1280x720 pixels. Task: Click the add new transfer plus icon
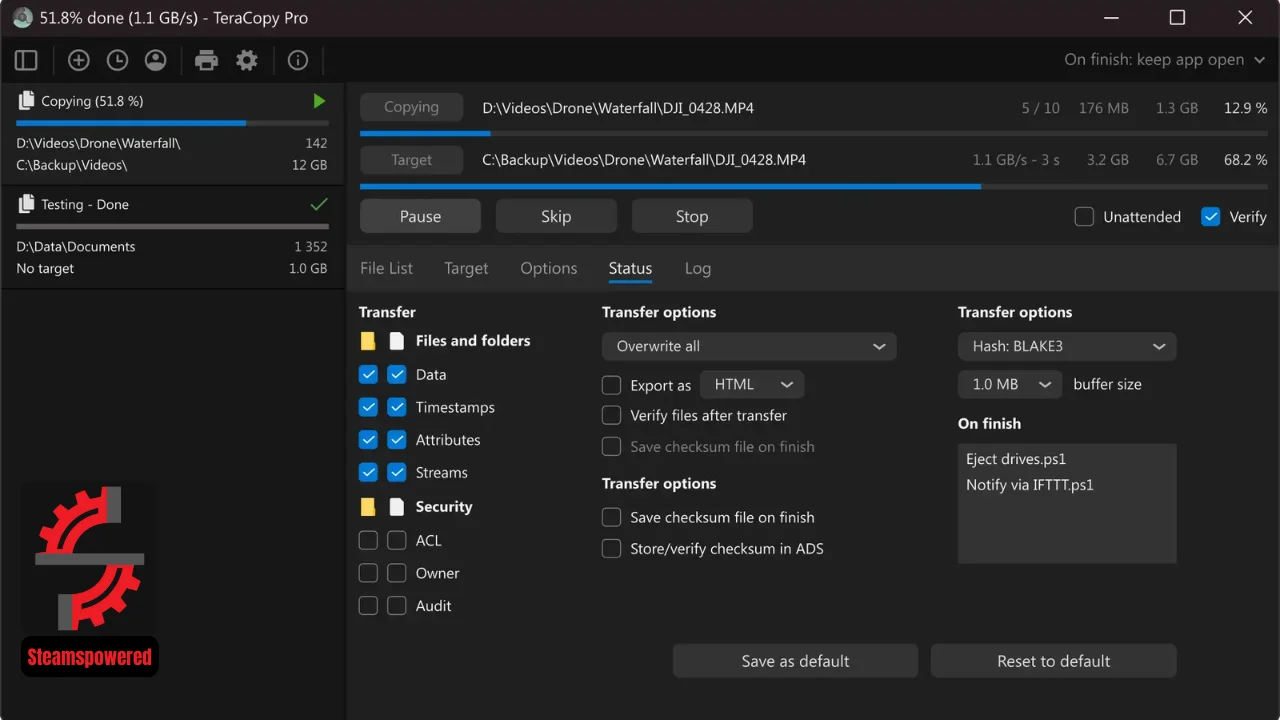tap(78, 61)
